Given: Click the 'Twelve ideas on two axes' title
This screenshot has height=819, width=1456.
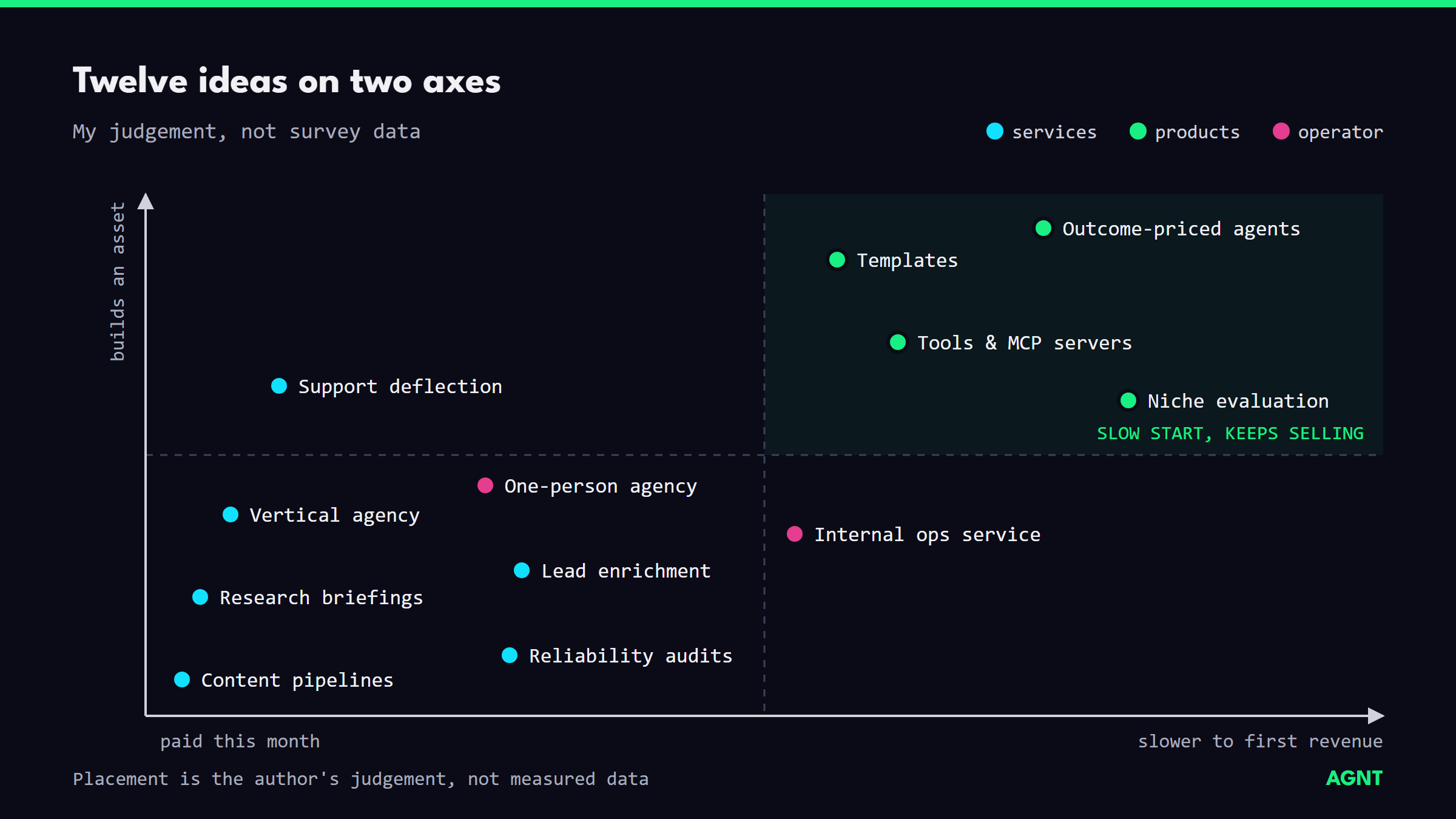Looking at the screenshot, I should 287,81.
